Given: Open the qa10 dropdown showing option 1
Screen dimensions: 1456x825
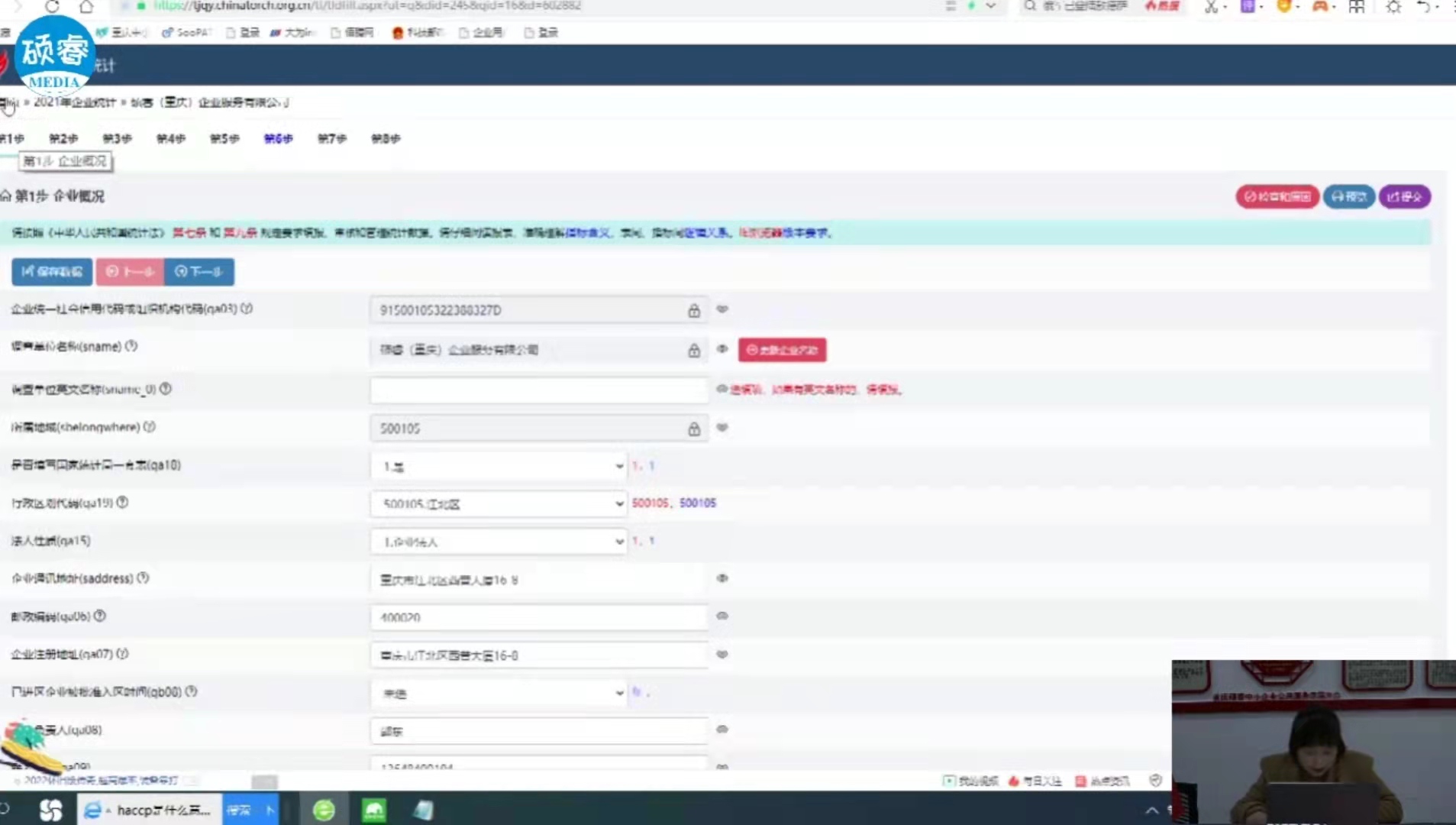Looking at the screenshot, I should tap(499, 466).
